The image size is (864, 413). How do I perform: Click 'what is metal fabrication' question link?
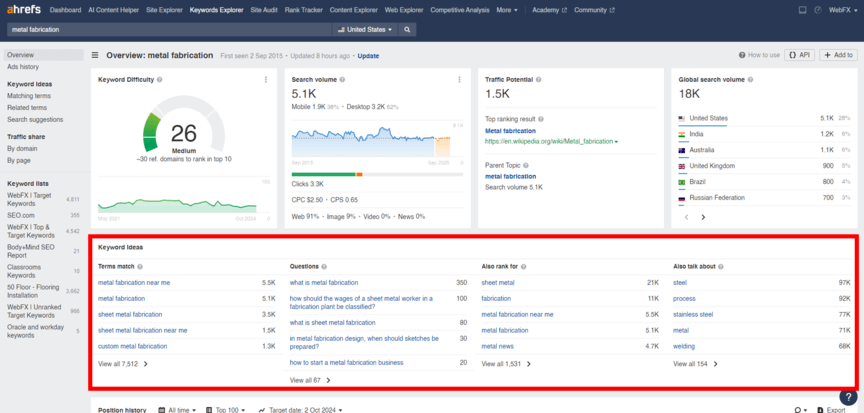[x=324, y=282]
